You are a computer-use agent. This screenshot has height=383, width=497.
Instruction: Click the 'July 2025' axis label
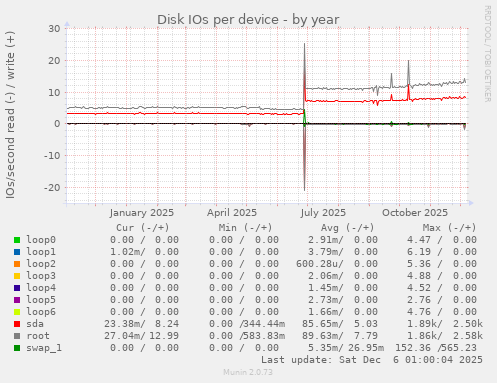(323, 213)
